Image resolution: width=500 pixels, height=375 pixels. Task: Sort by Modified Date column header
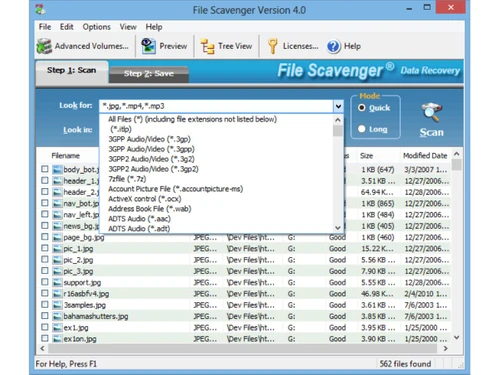[x=425, y=156]
